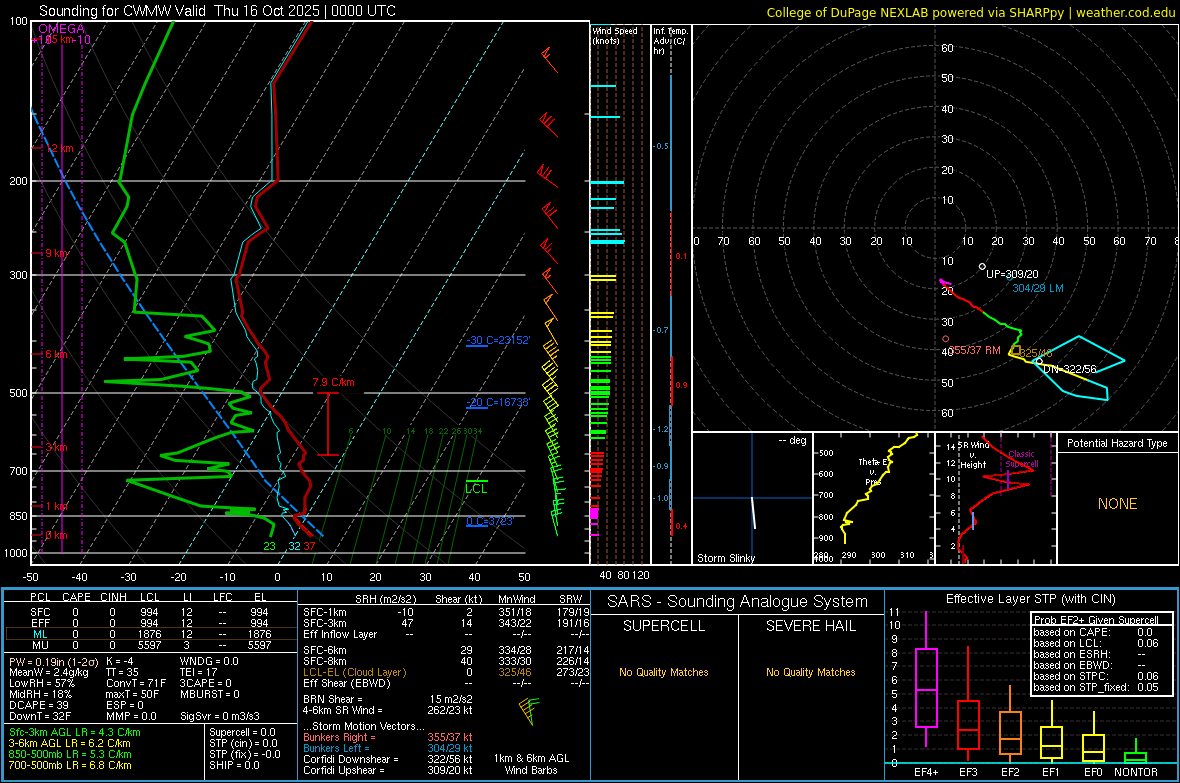
Task: Click the 'SigSvr = 0 m3/s3' value
Action: point(220,715)
